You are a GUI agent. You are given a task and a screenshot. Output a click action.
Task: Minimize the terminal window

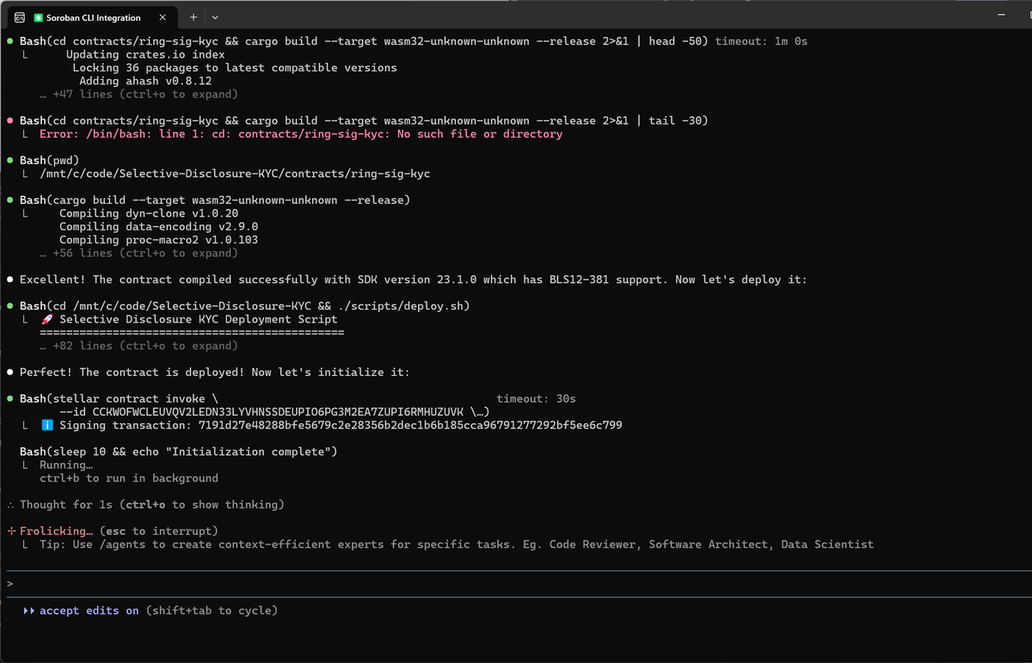(x=1002, y=14)
